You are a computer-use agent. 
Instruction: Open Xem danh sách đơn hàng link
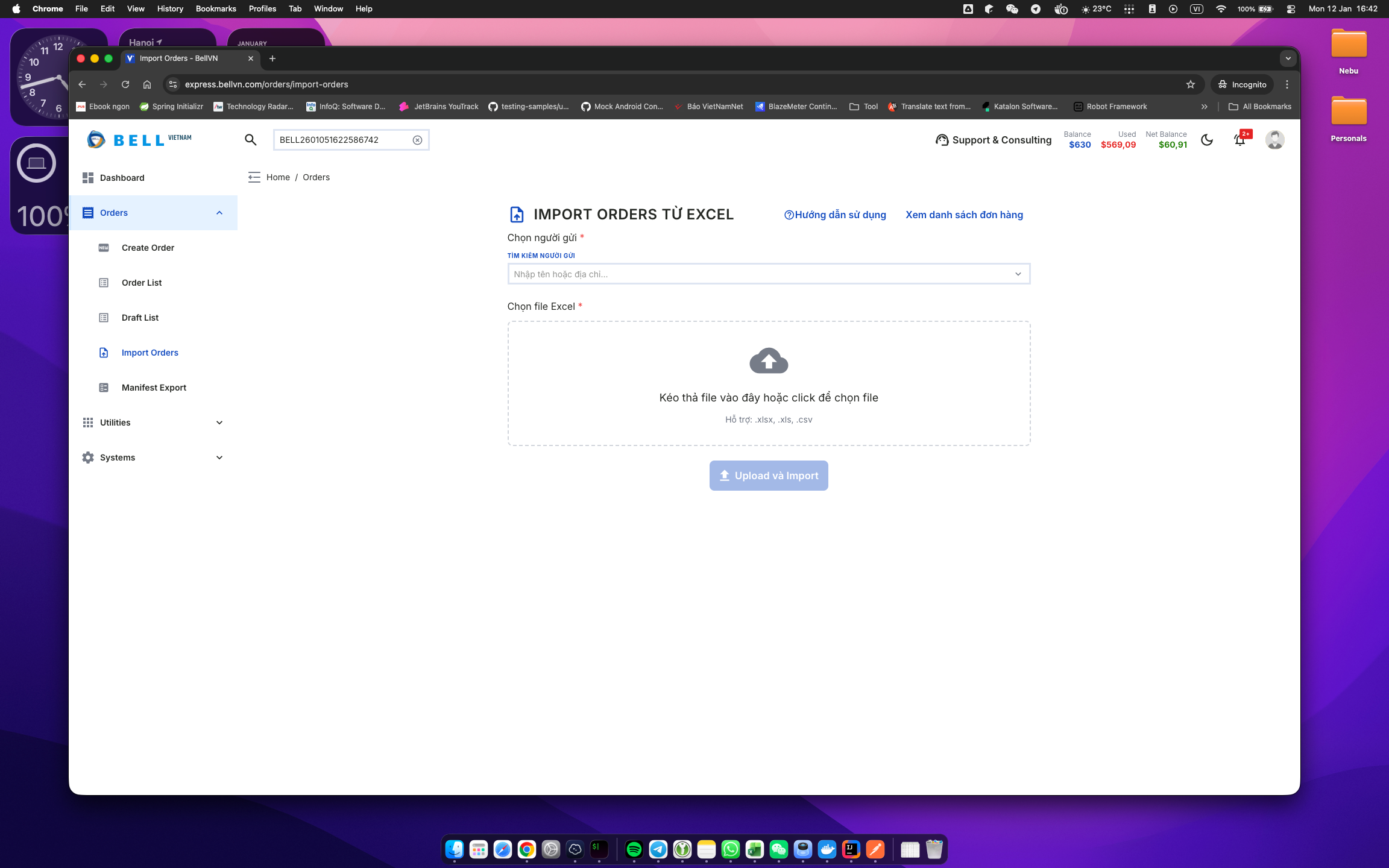tap(964, 215)
